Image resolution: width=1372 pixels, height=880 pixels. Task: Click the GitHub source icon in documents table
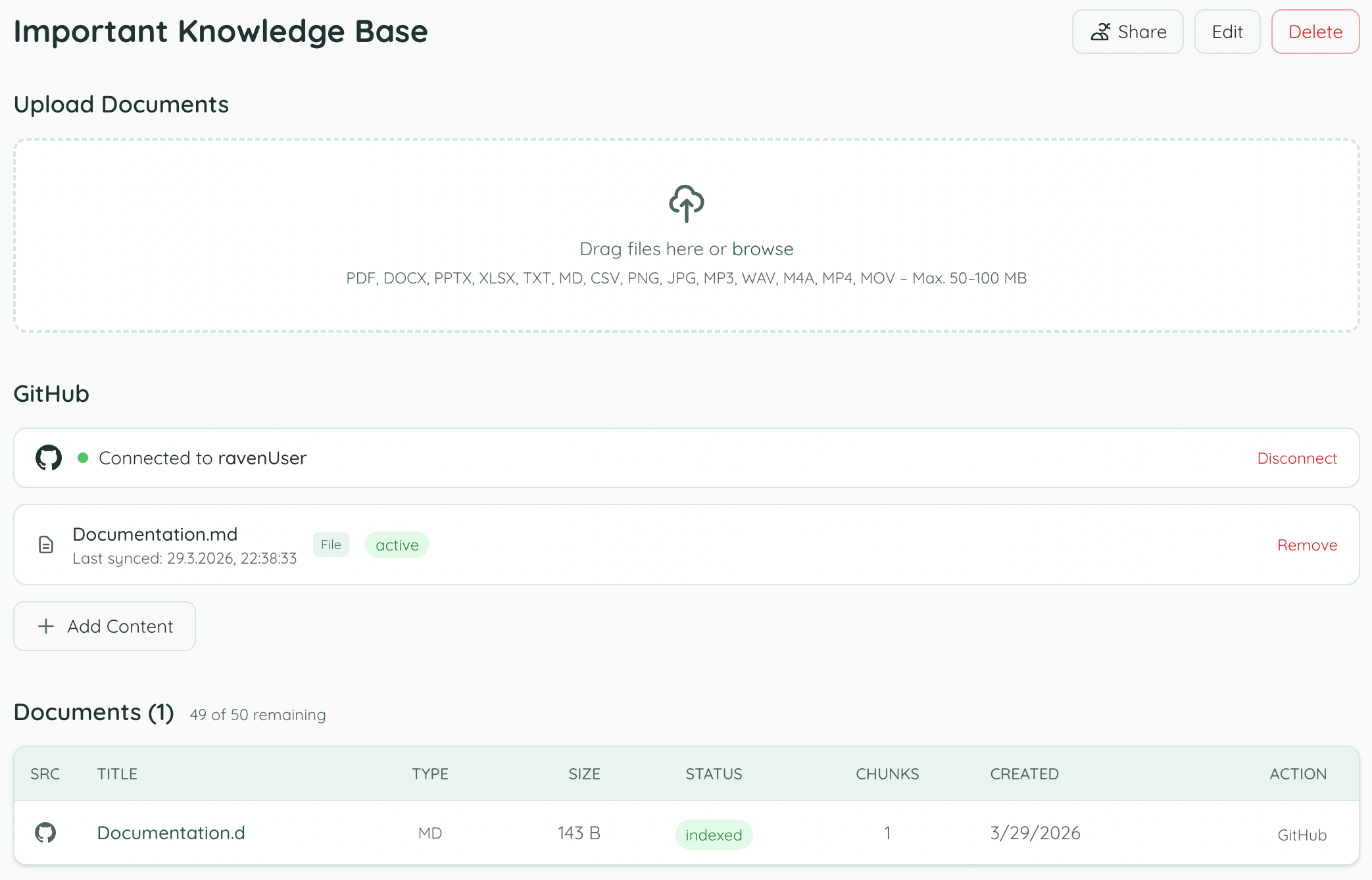click(45, 833)
